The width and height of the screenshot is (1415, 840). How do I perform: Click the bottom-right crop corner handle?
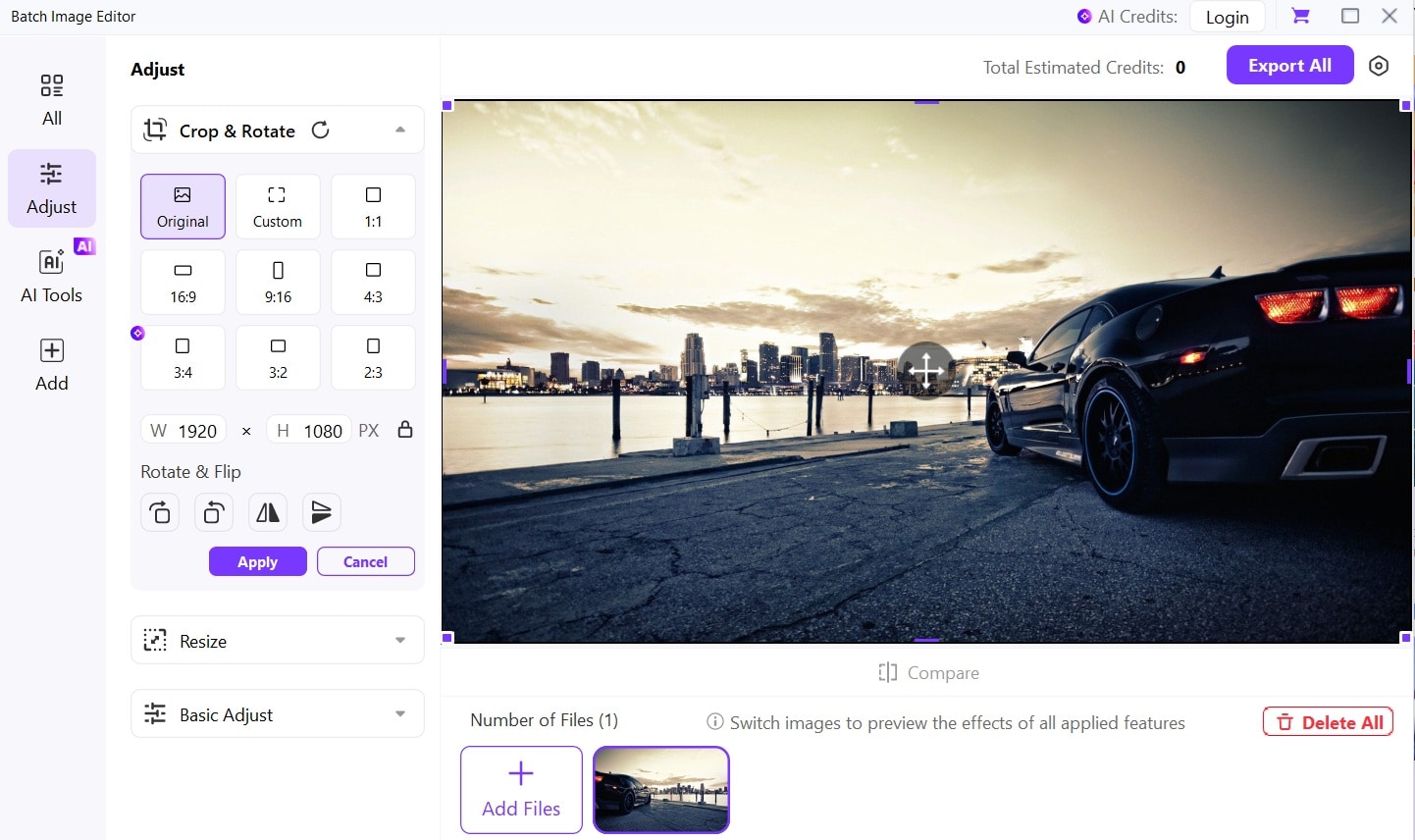[x=1406, y=638]
